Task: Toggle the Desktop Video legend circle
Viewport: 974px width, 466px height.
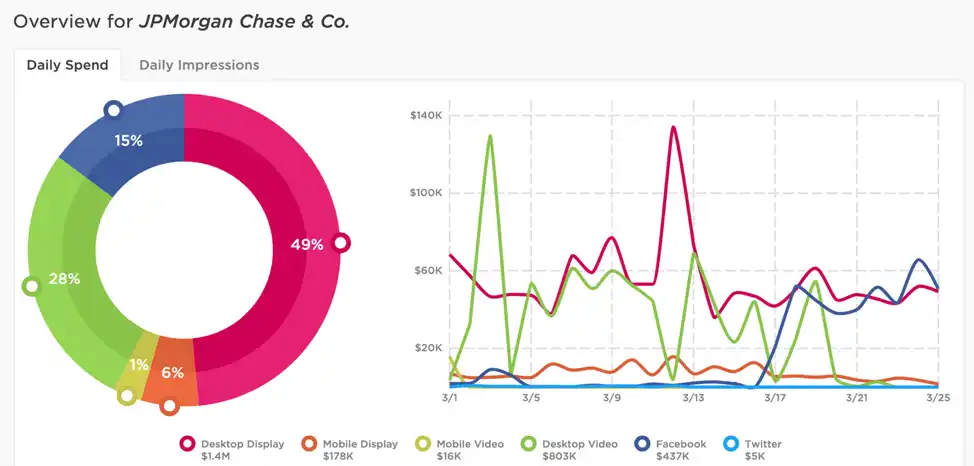Action: [529, 444]
